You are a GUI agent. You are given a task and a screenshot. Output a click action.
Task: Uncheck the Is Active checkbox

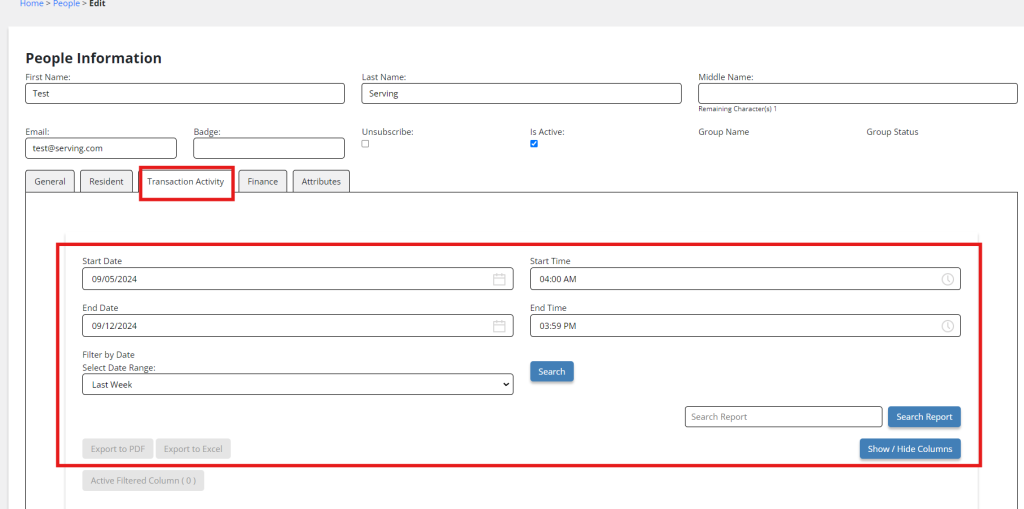pyautogui.click(x=534, y=144)
